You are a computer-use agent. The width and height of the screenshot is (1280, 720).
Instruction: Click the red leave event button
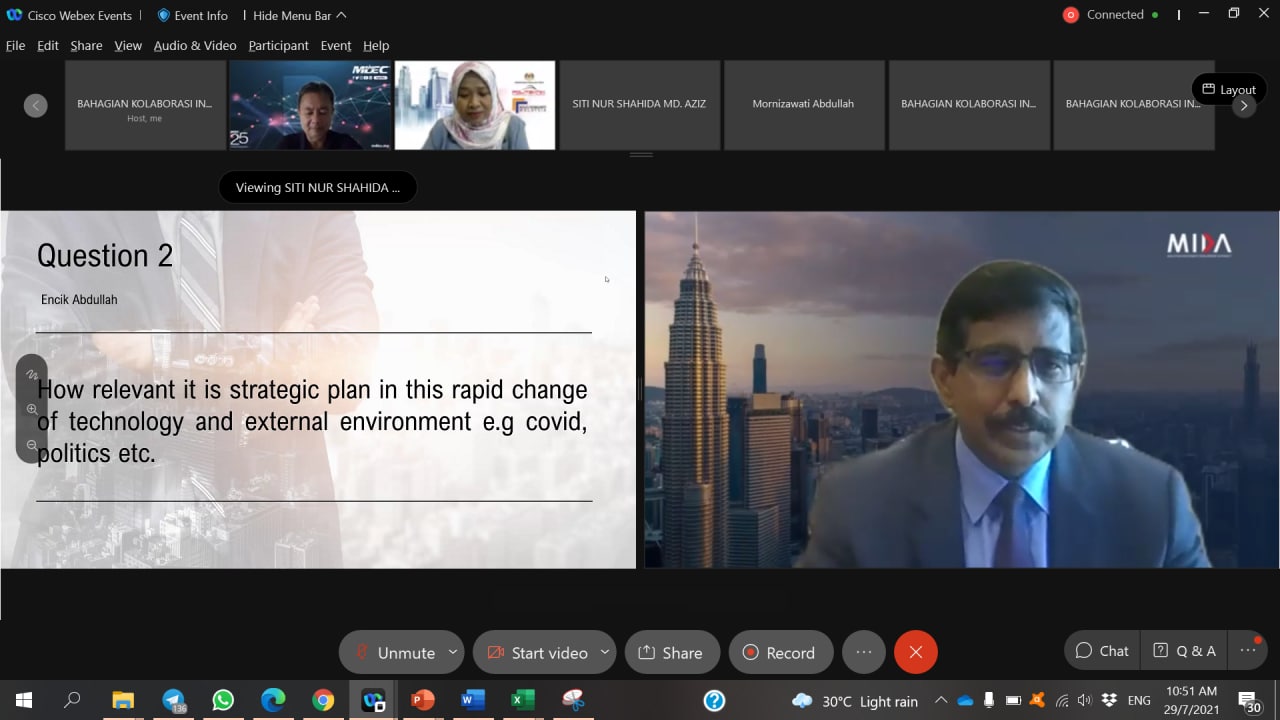point(915,652)
